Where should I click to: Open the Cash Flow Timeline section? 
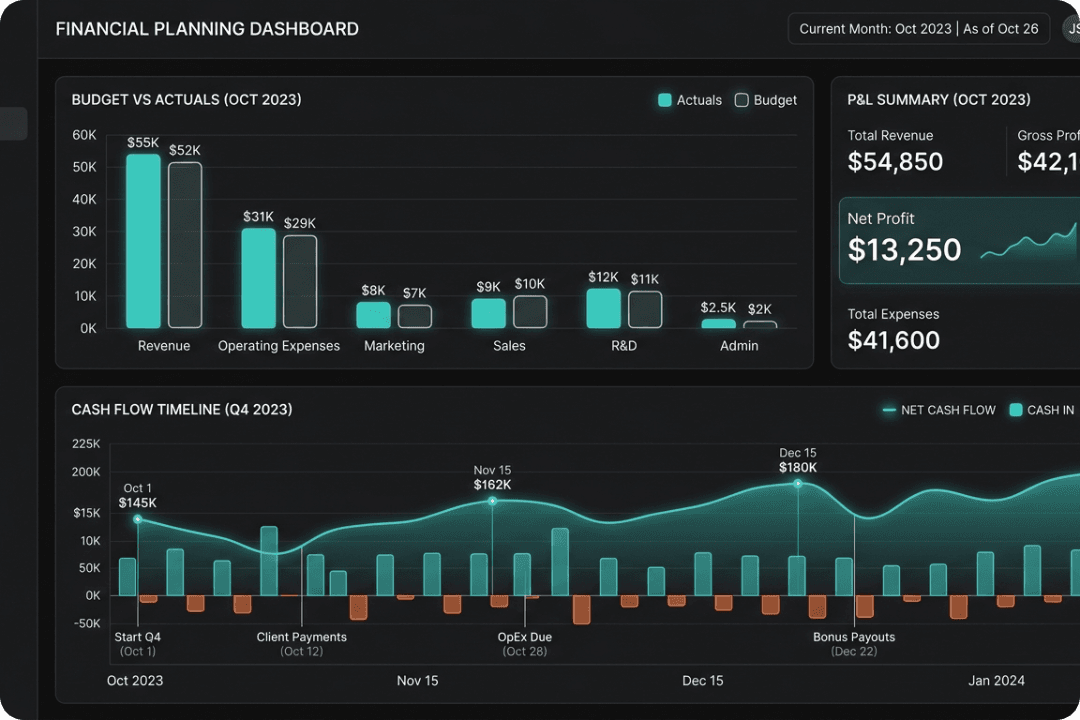pos(182,410)
